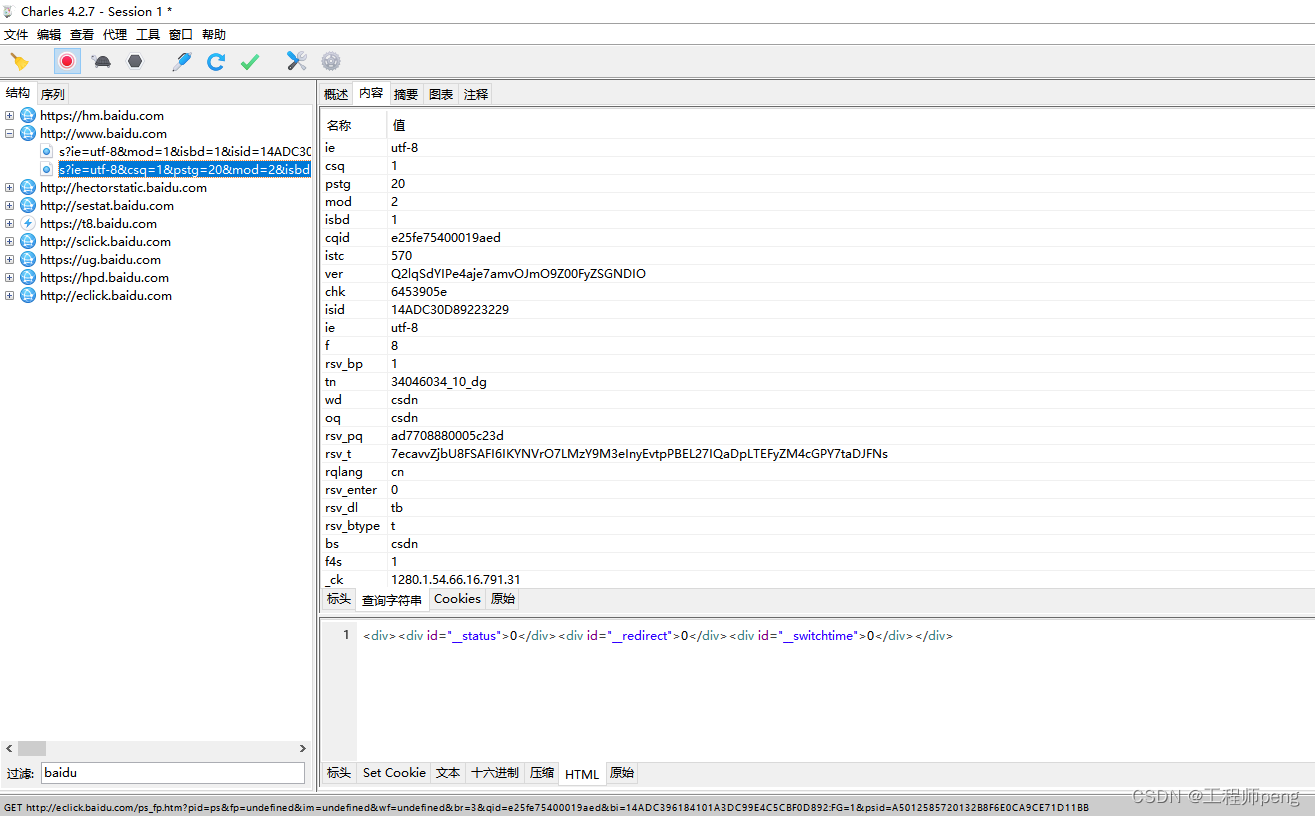1315x816 pixels.
Task: Click the globe icon of hpd.baidu.com
Action: pos(27,278)
